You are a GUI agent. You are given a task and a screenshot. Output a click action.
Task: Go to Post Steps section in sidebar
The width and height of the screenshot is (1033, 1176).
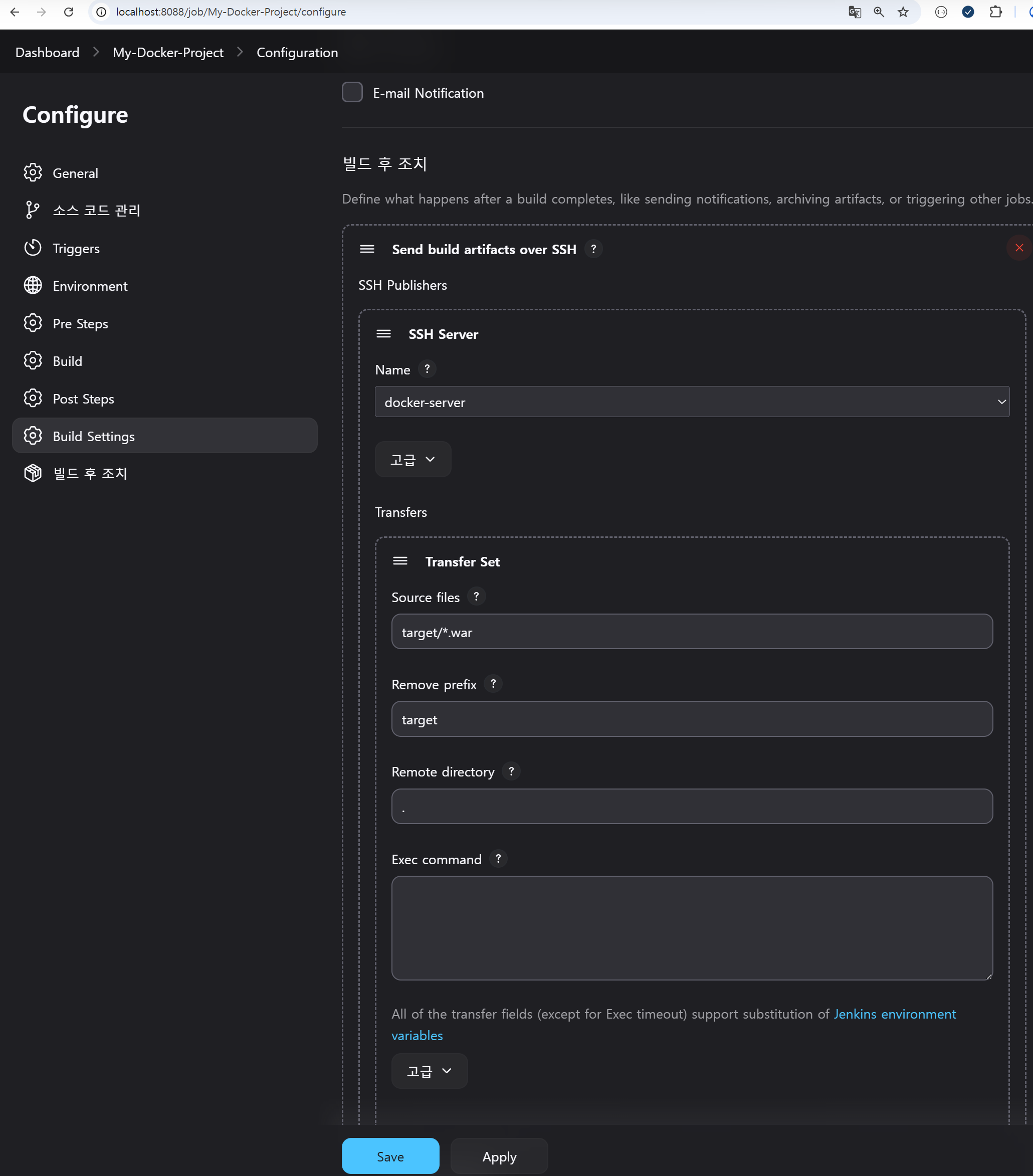click(83, 399)
